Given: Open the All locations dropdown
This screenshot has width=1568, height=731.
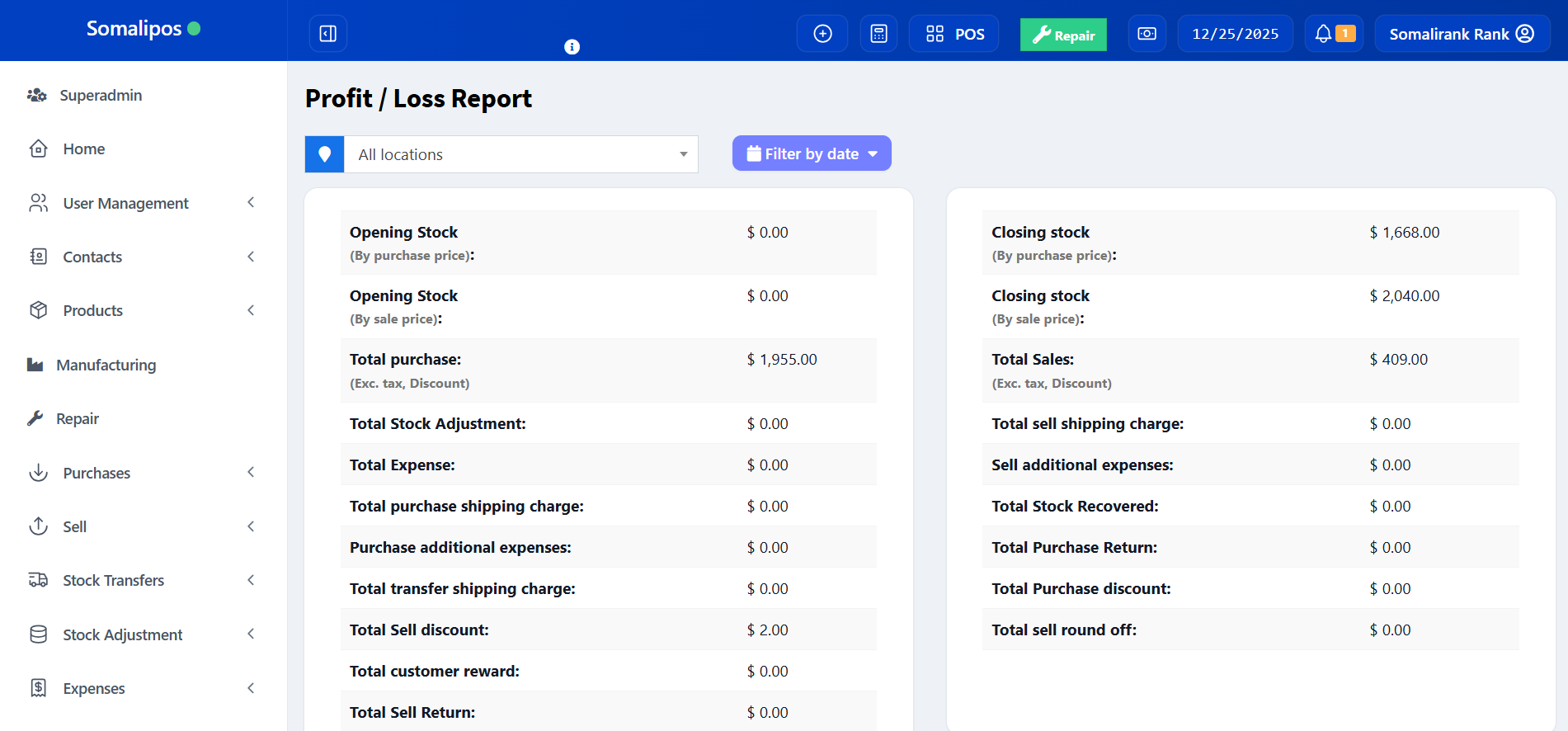Looking at the screenshot, I should (521, 154).
